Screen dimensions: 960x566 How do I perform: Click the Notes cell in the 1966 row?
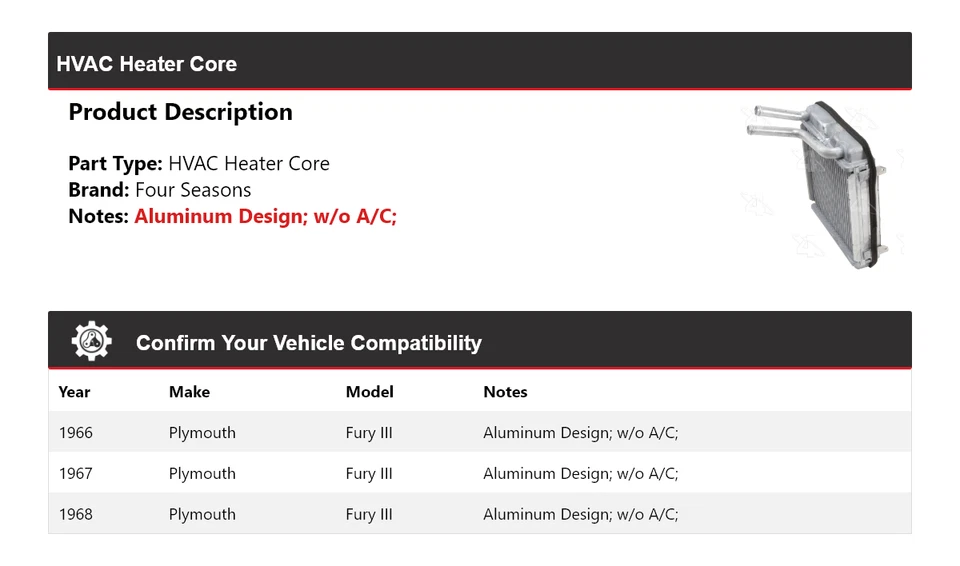580,433
